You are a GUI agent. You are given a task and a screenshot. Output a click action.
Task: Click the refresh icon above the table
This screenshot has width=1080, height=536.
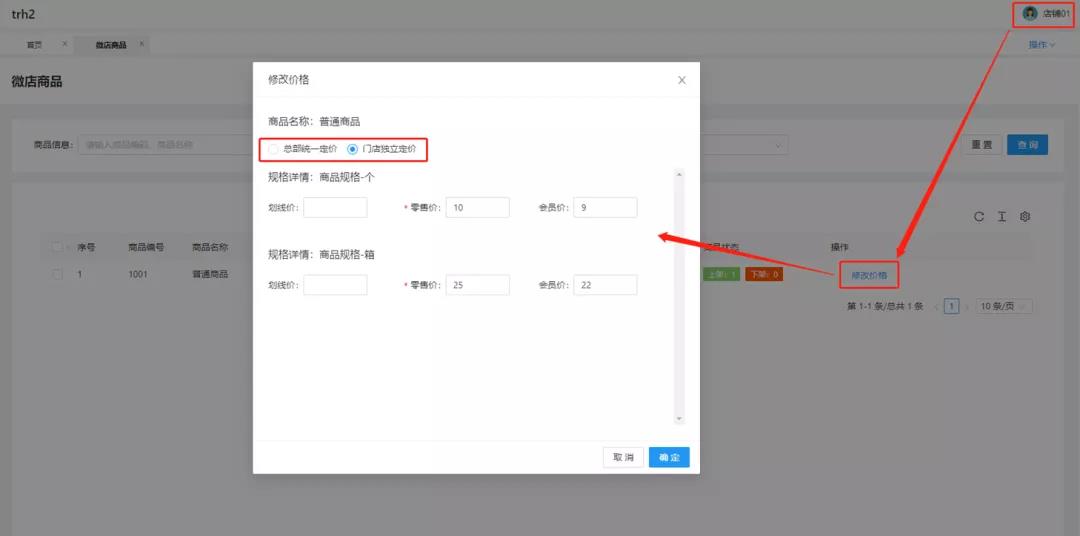pos(979,217)
